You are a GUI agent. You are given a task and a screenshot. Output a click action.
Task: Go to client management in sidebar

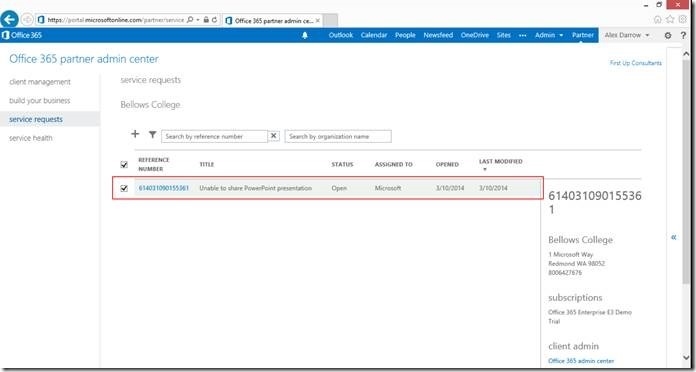pos(40,82)
